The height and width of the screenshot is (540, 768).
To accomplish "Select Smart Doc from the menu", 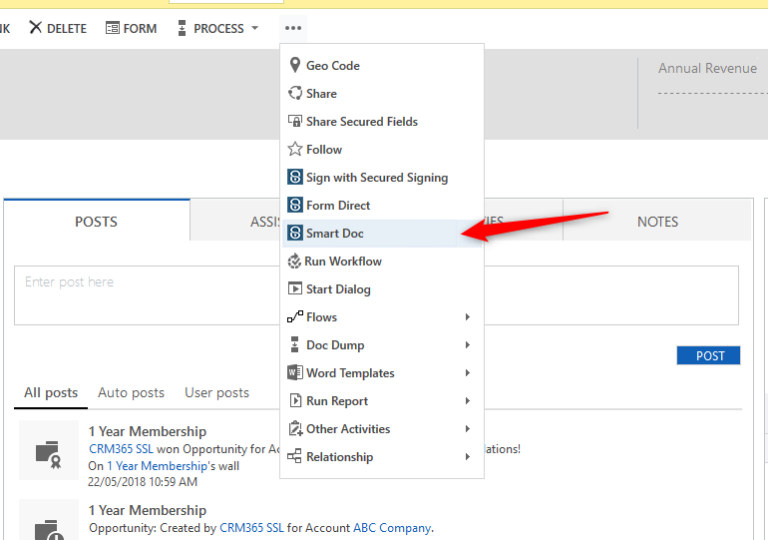I will click(x=335, y=233).
